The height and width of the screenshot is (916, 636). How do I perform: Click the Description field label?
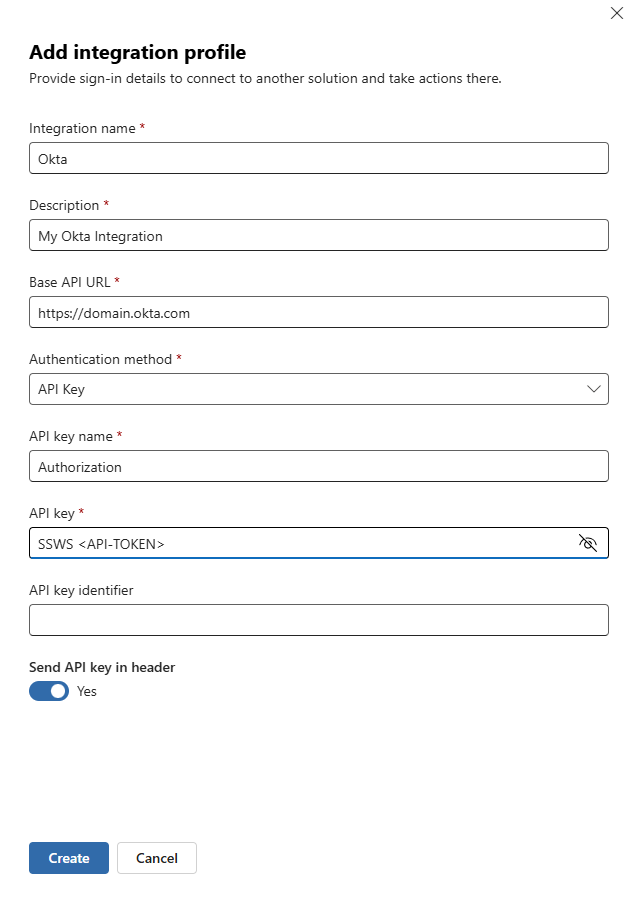point(64,206)
